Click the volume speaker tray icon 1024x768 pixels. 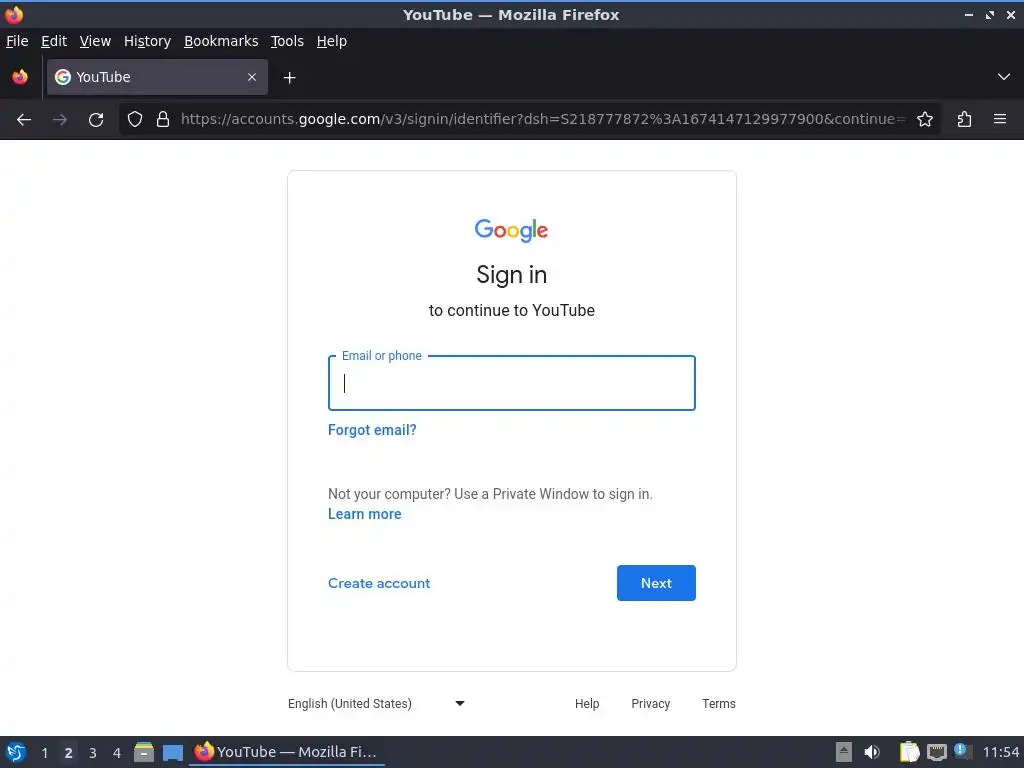coord(872,752)
